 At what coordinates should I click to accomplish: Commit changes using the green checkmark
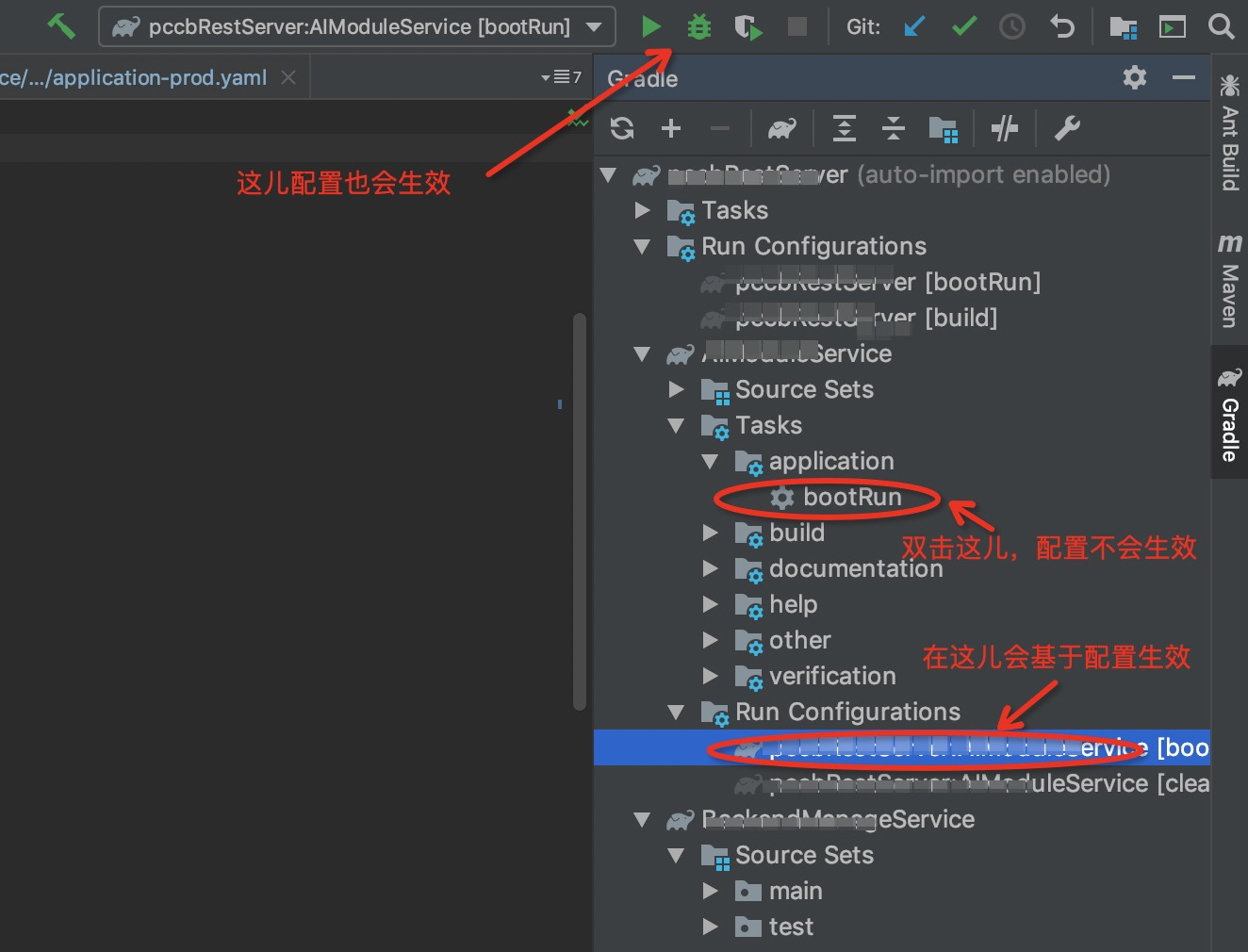(x=963, y=26)
